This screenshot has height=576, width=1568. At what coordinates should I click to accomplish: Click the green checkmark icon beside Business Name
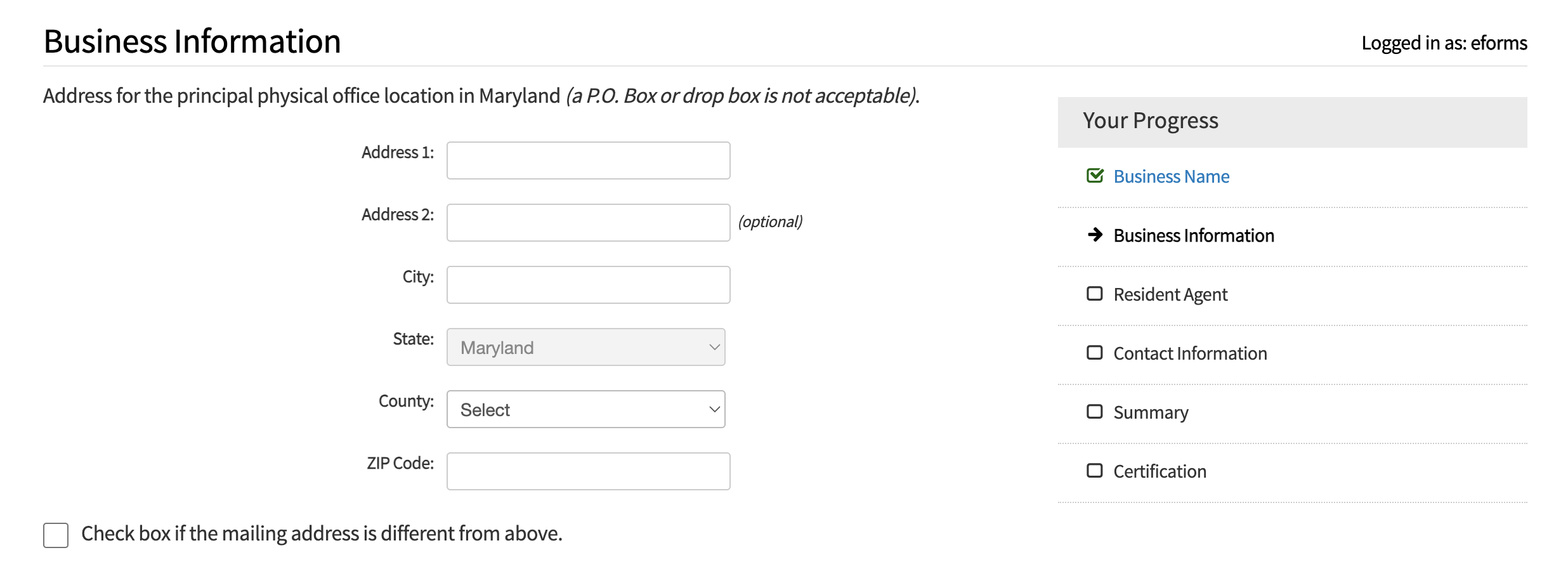1095,176
